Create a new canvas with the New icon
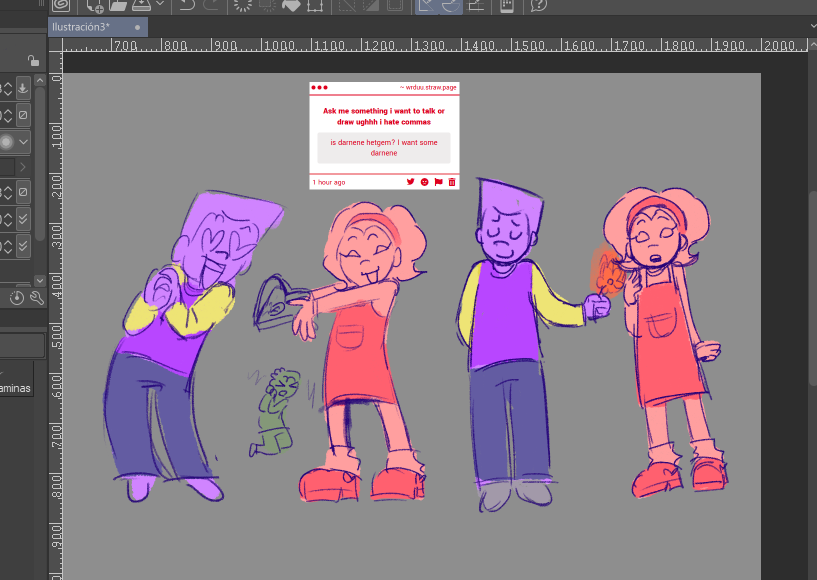 pyautogui.click(x=95, y=5)
